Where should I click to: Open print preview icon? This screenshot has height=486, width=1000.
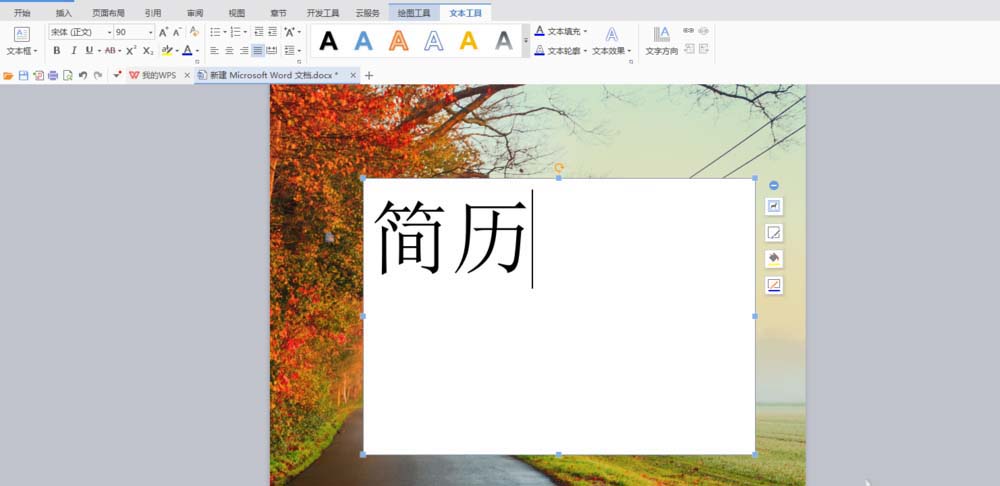click(x=68, y=75)
